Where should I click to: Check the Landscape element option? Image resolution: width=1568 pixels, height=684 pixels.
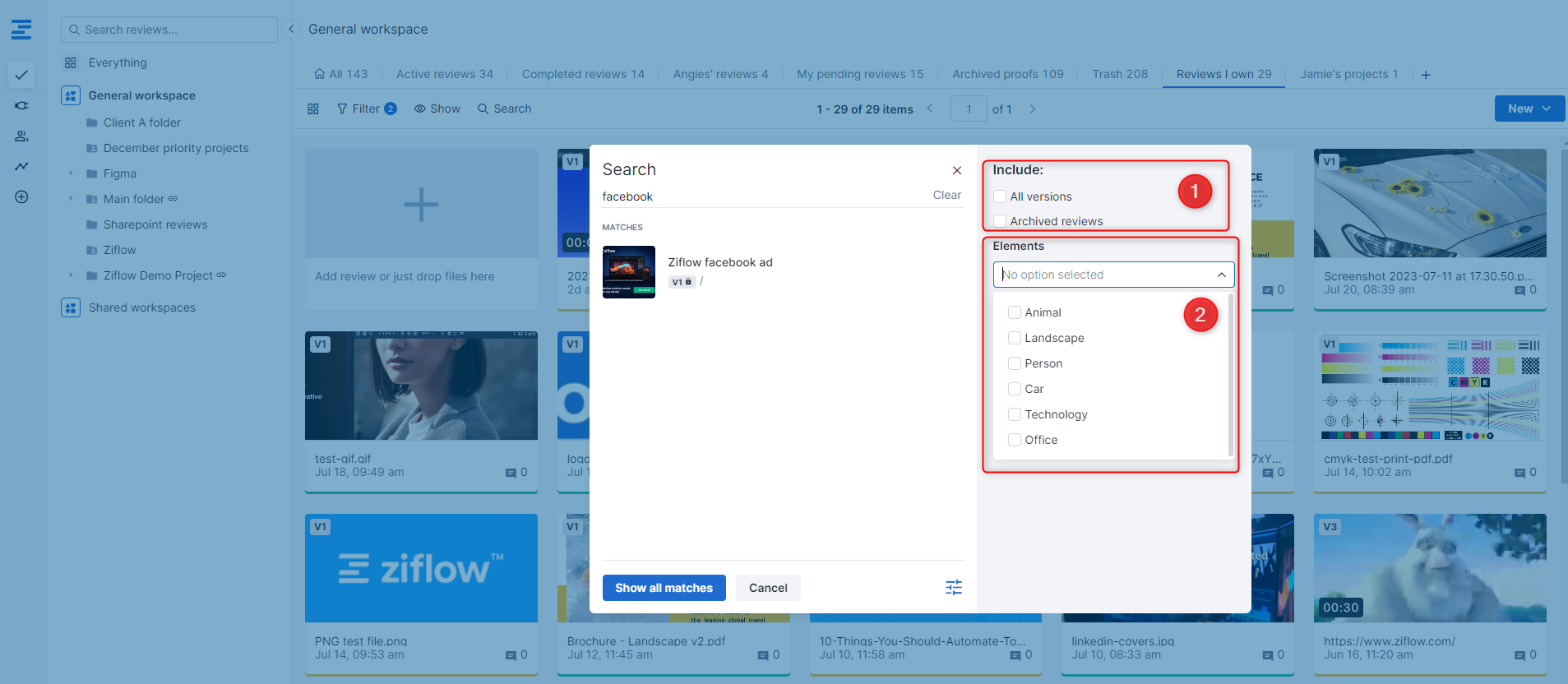coord(1015,338)
